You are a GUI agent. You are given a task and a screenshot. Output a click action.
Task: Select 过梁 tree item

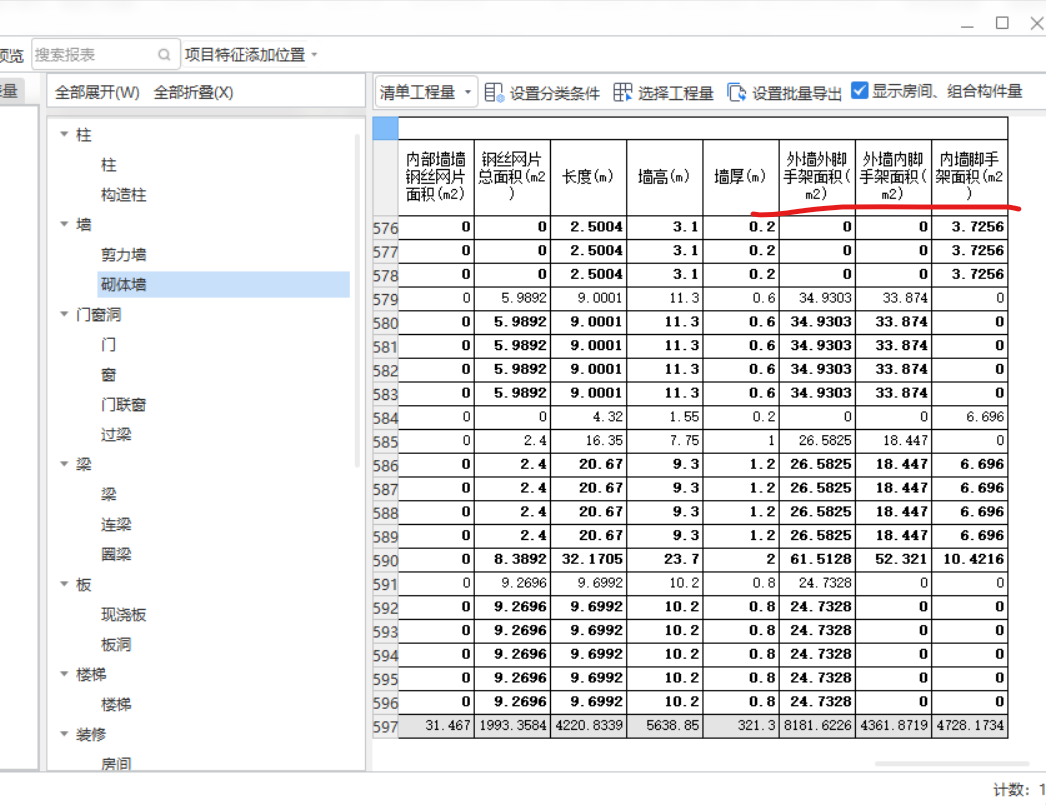point(116,435)
